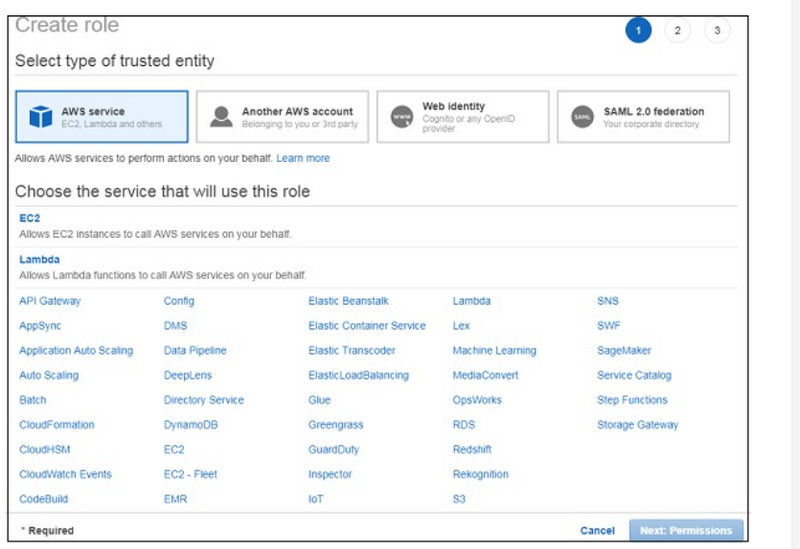Select API Gateway from service list
This screenshot has height=549, width=800.
[49, 301]
